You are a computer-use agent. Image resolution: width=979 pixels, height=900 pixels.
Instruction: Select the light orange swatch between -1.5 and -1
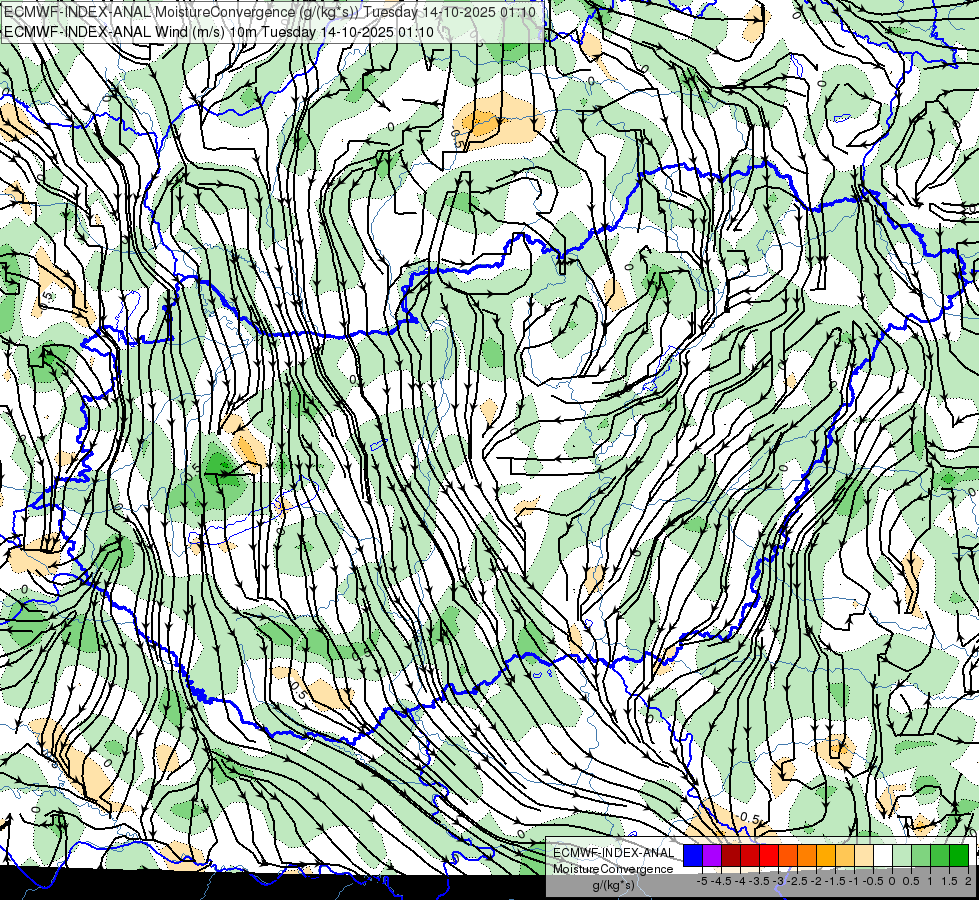[845, 855]
